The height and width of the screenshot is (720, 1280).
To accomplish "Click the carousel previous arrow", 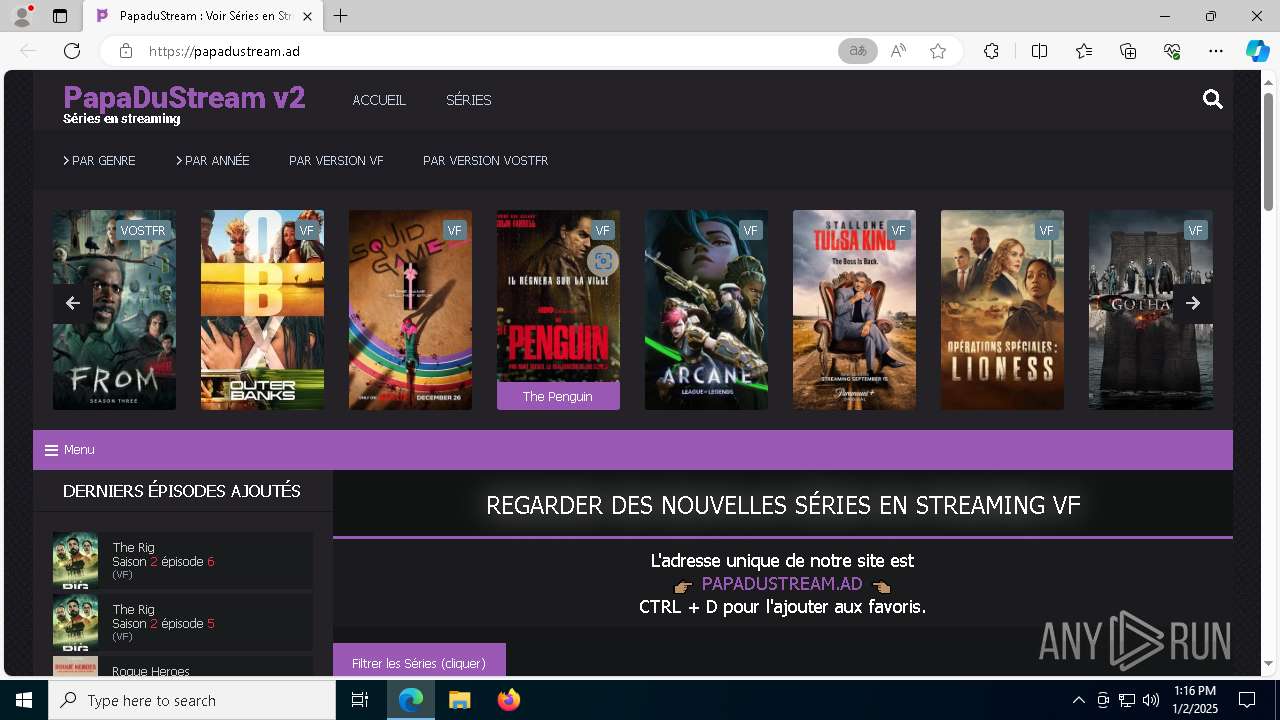I will point(72,303).
